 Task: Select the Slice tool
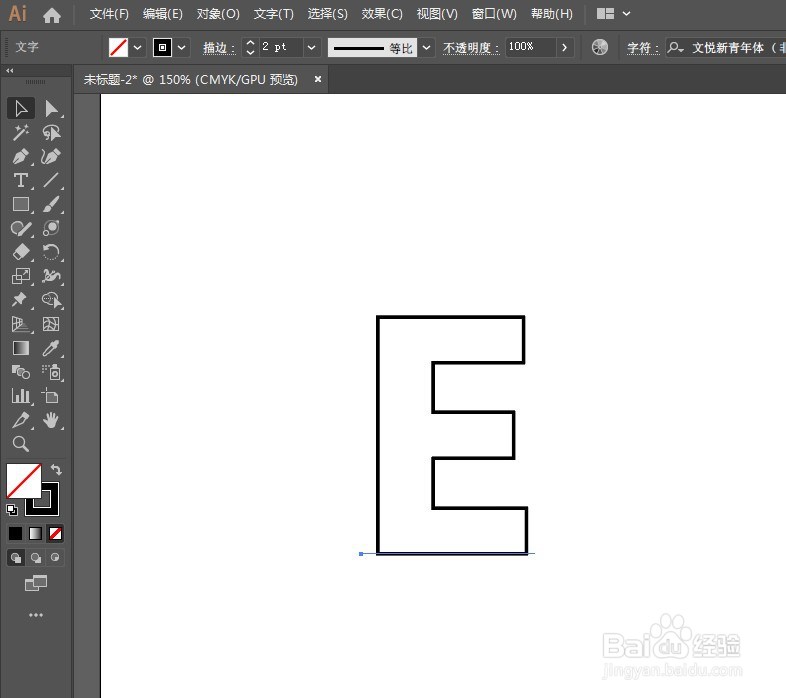pyautogui.click(x=21, y=420)
